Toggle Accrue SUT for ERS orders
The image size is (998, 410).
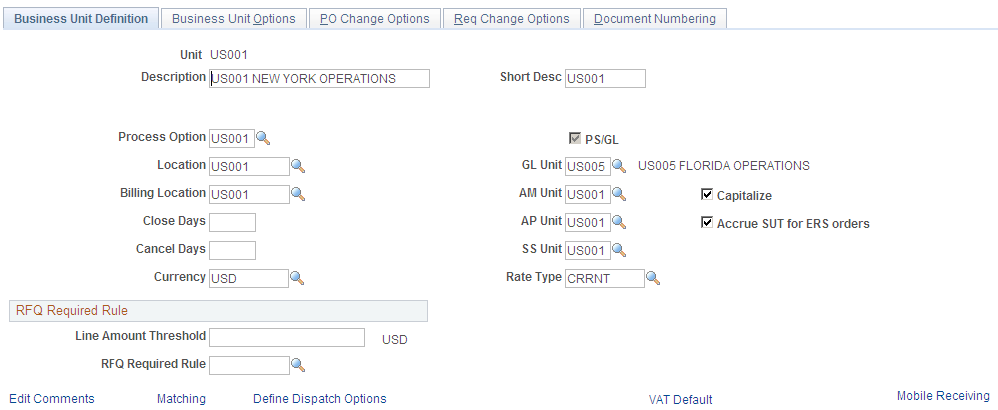click(706, 222)
